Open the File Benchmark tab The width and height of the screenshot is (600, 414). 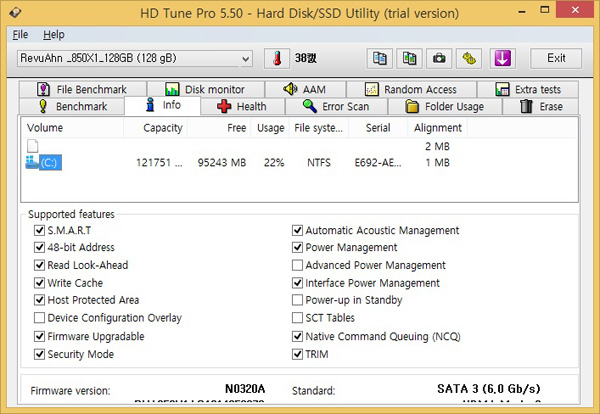(x=83, y=89)
